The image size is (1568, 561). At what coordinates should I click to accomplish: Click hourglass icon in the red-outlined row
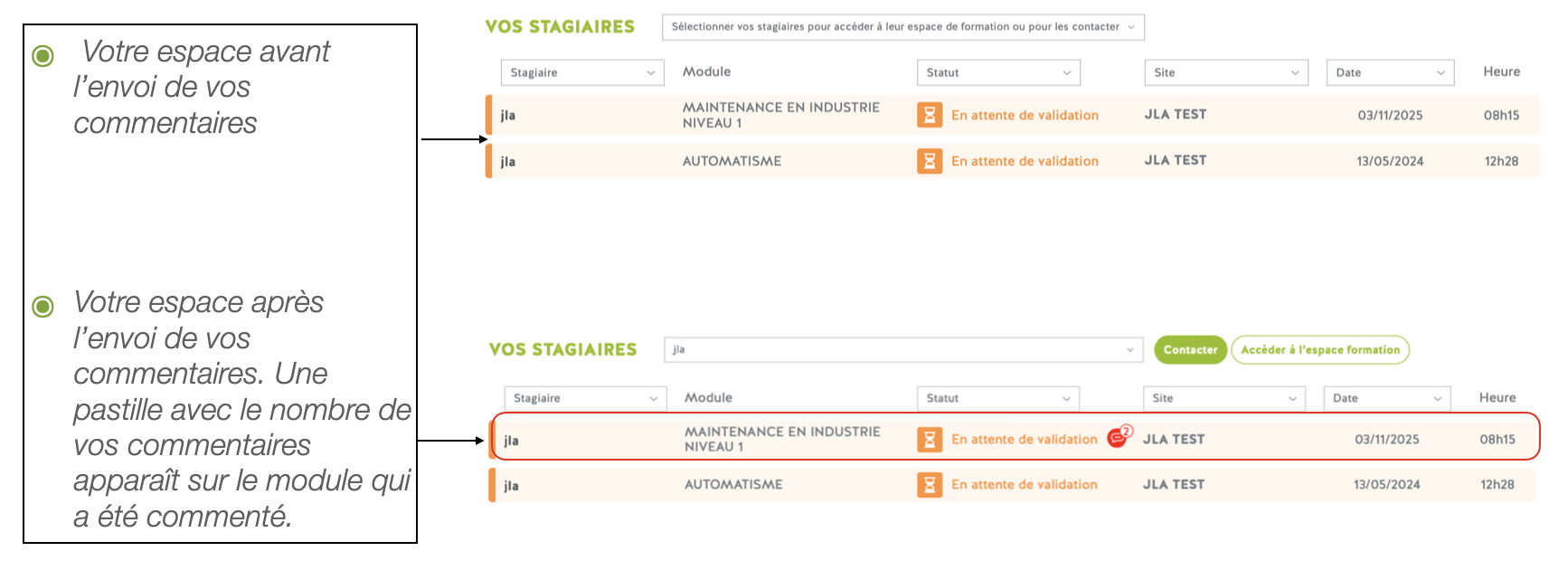pyautogui.click(x=929, y=440)
